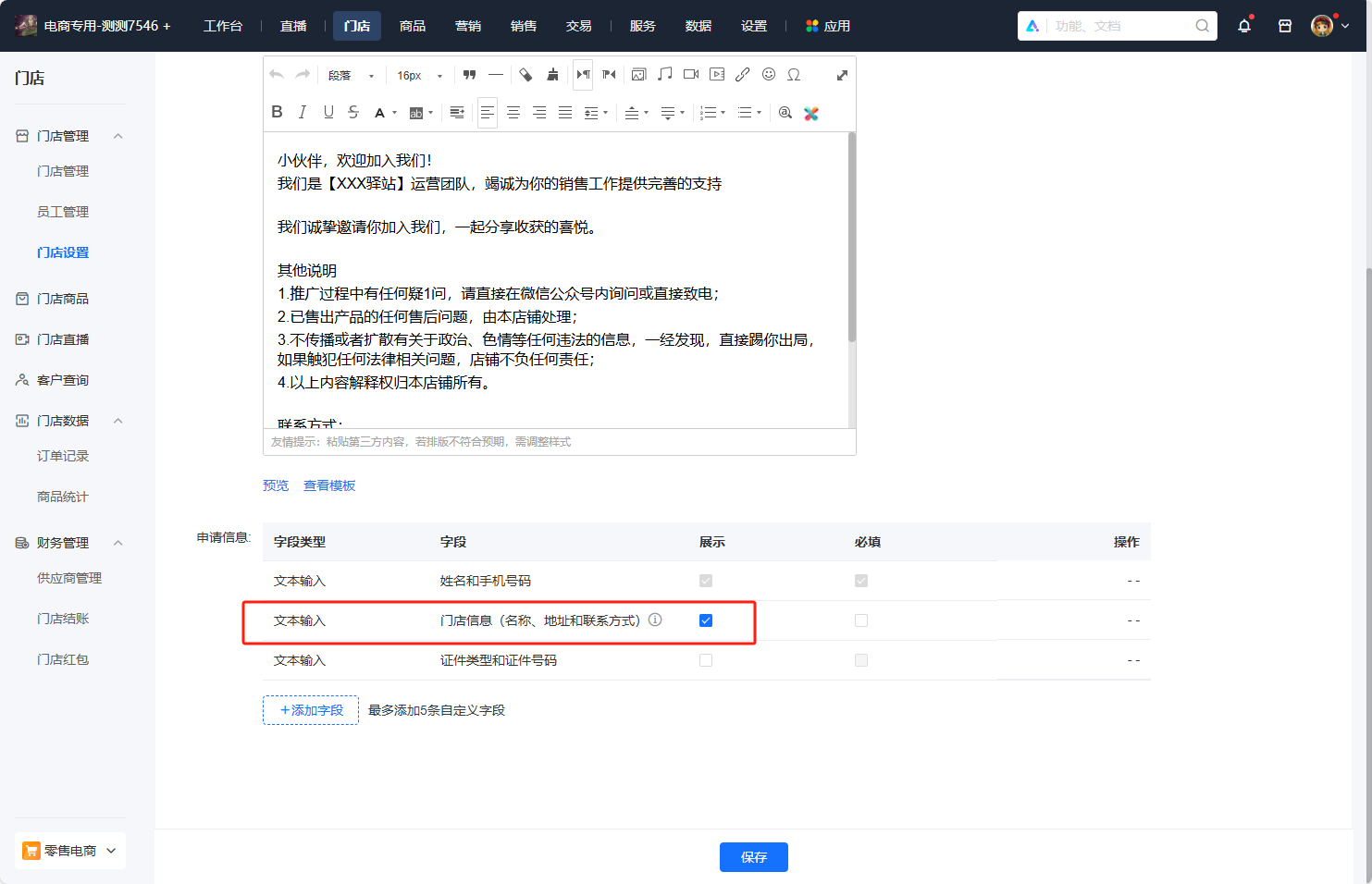The image size is (1372, 884).
Task: Clear formatting with eraser icon
Action: point(525,75)
